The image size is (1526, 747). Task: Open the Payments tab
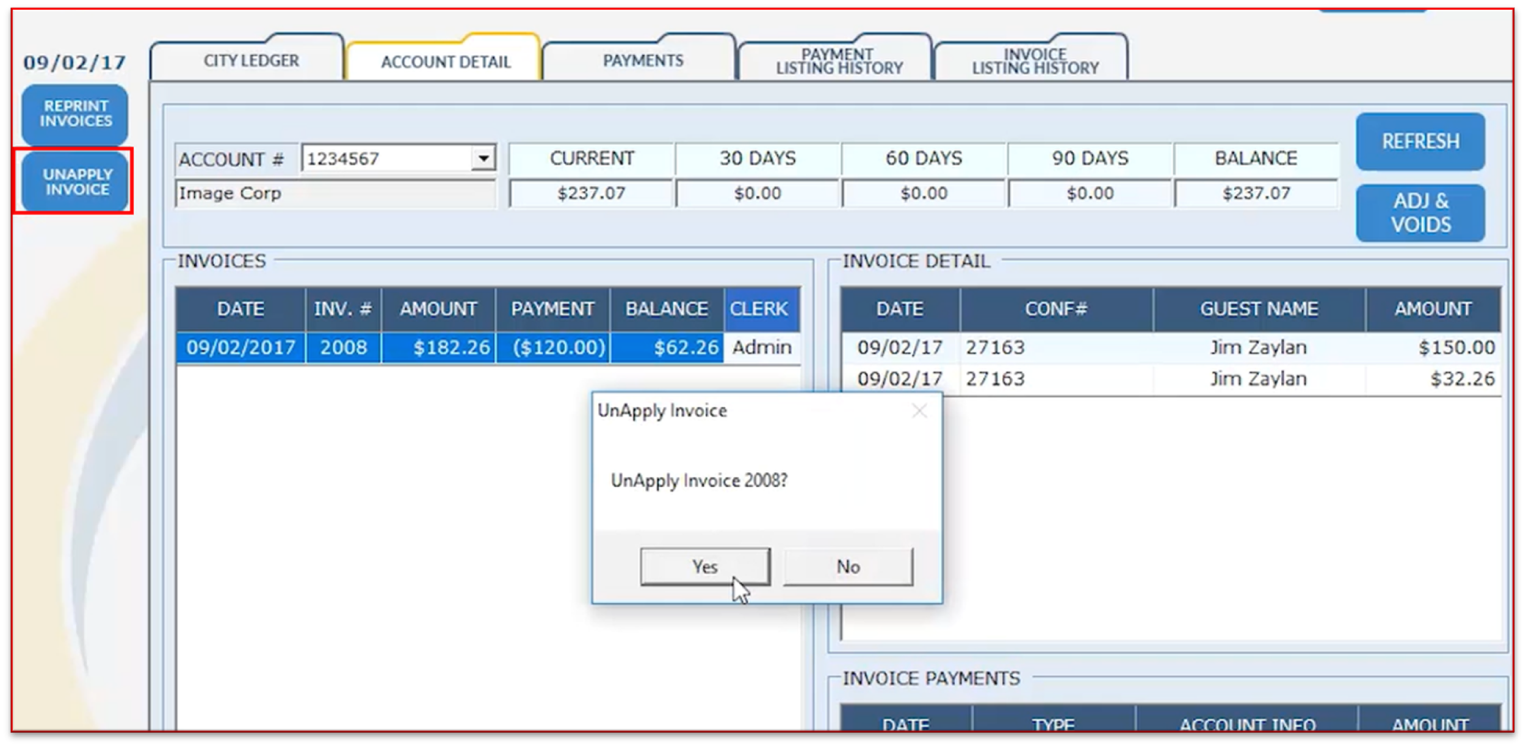coord(642,61)
